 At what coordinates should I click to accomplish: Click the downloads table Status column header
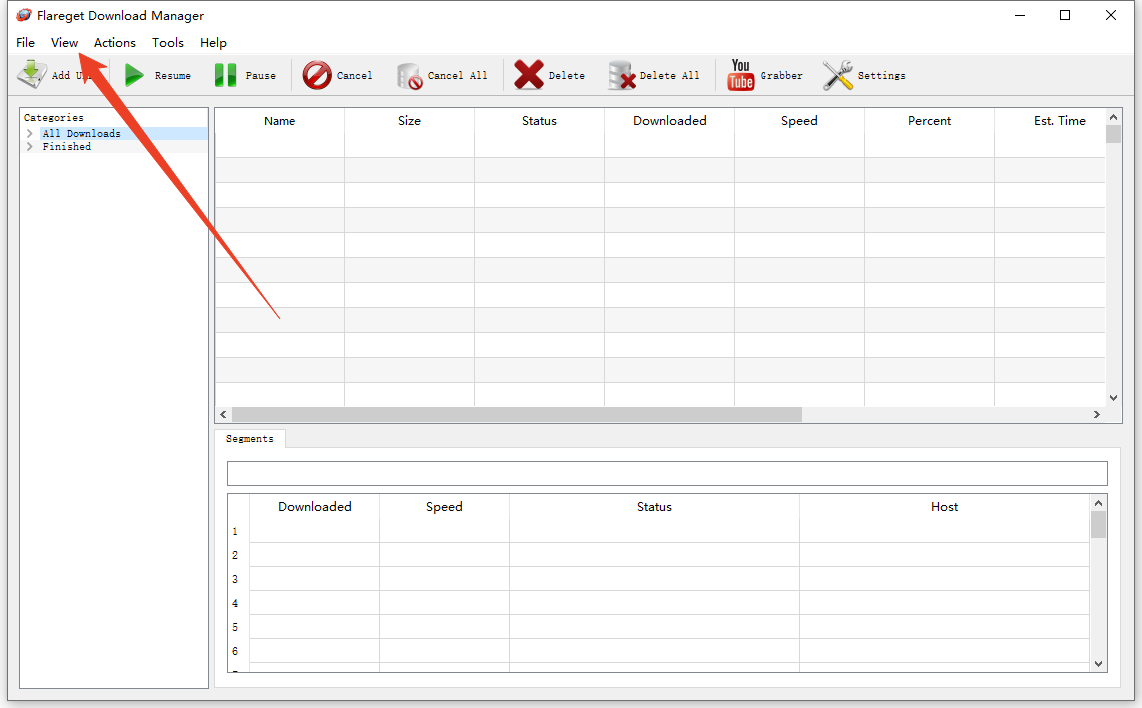click(x=539, y=121)
